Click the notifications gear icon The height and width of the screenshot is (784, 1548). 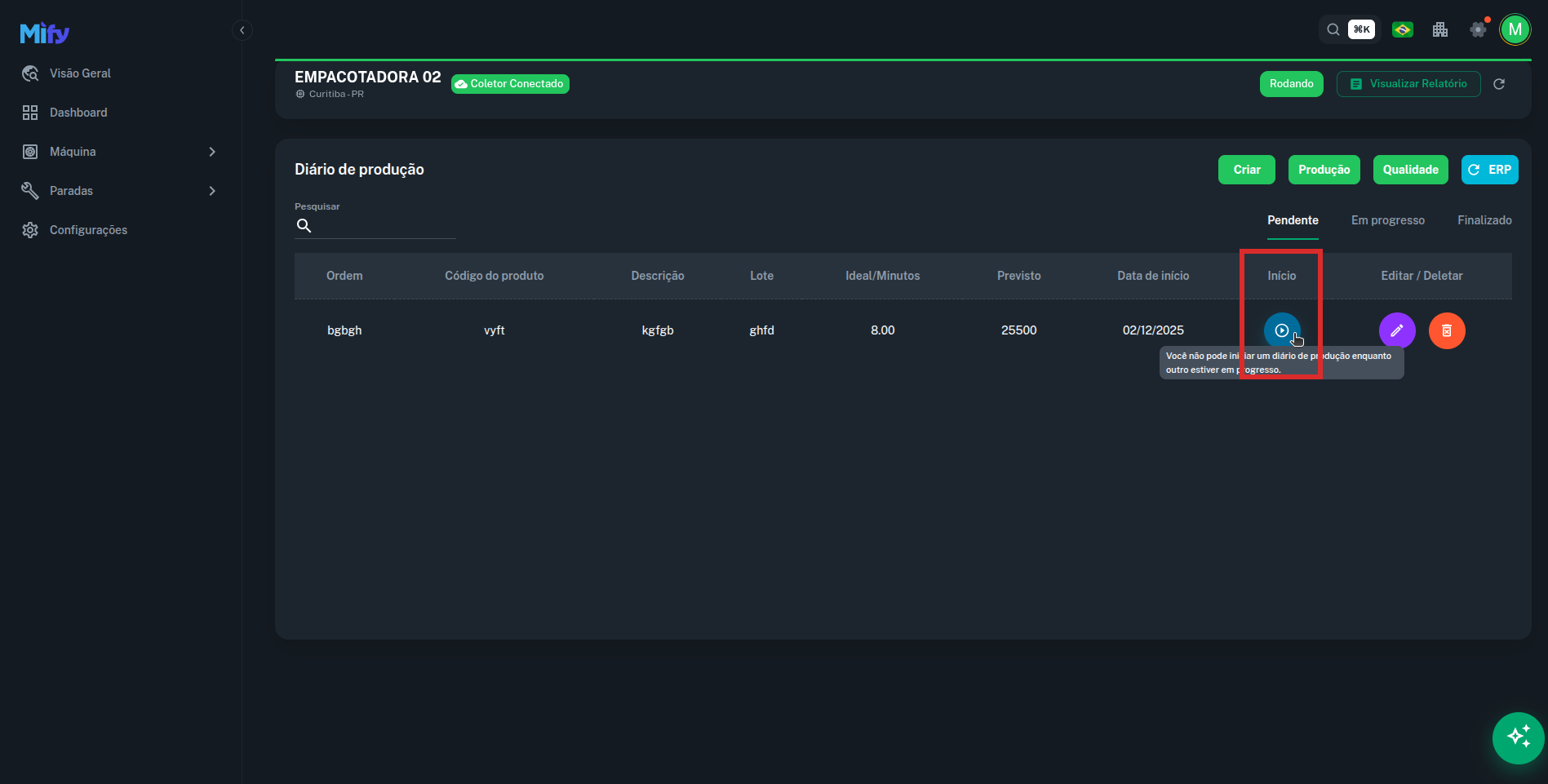point(1478,30)
